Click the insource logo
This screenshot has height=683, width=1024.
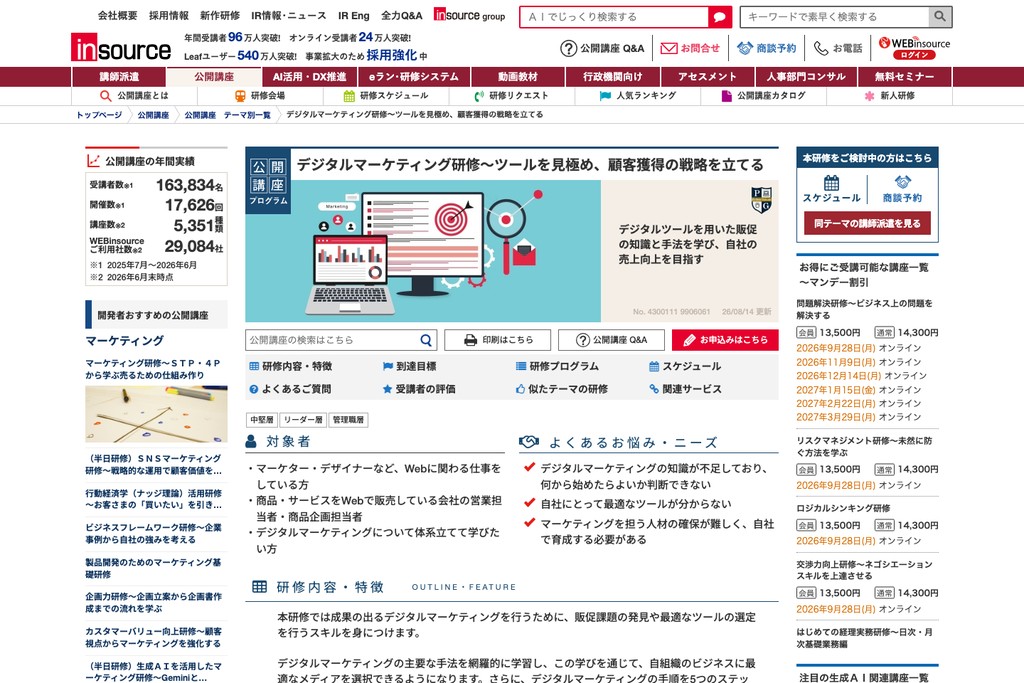121,48
